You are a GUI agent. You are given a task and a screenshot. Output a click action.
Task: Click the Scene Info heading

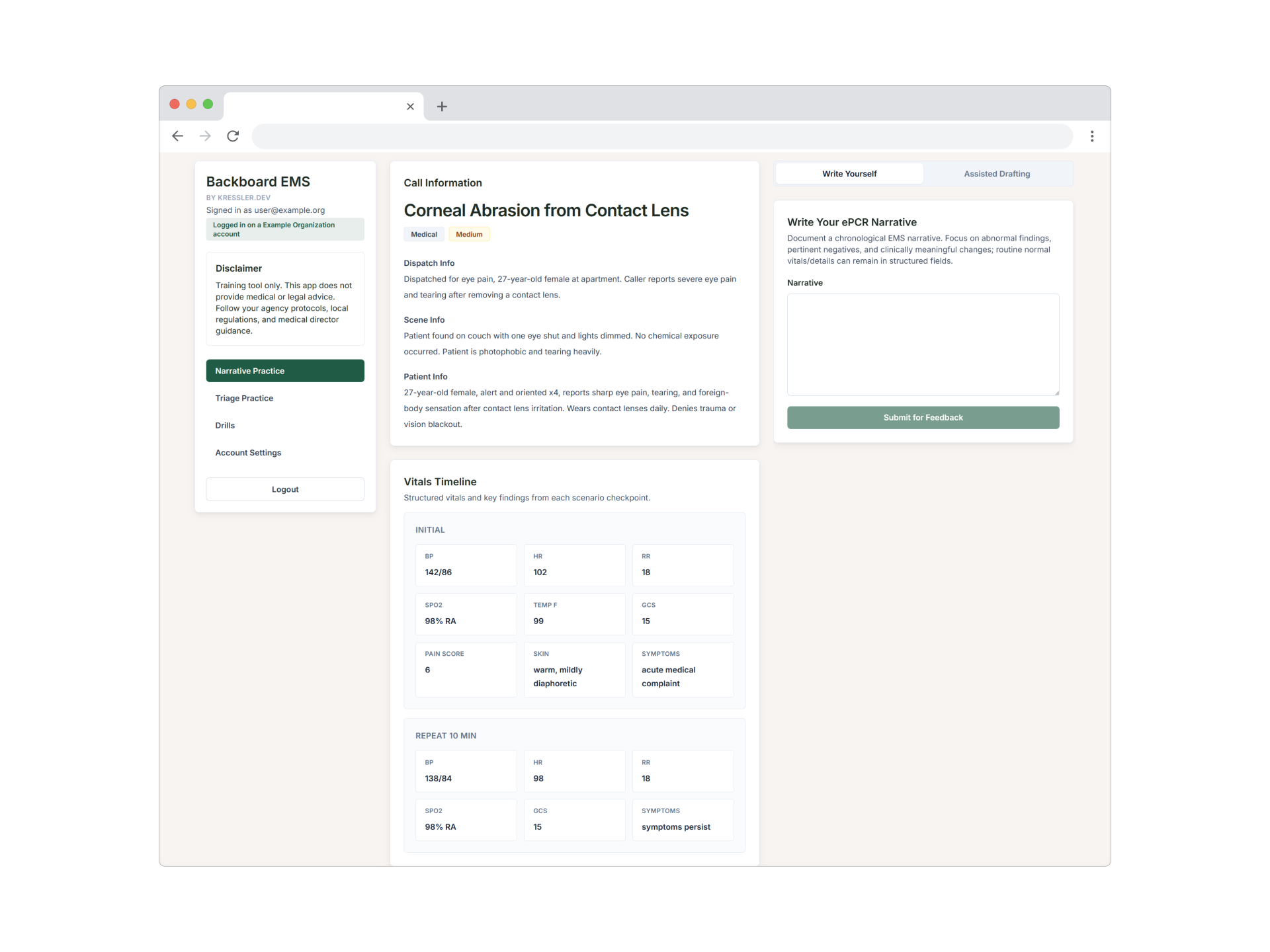click(x=424, y=320)
